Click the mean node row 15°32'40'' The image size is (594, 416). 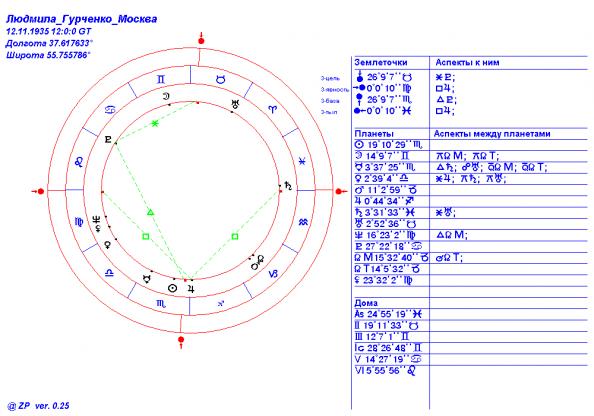click(x=391, y=258)
